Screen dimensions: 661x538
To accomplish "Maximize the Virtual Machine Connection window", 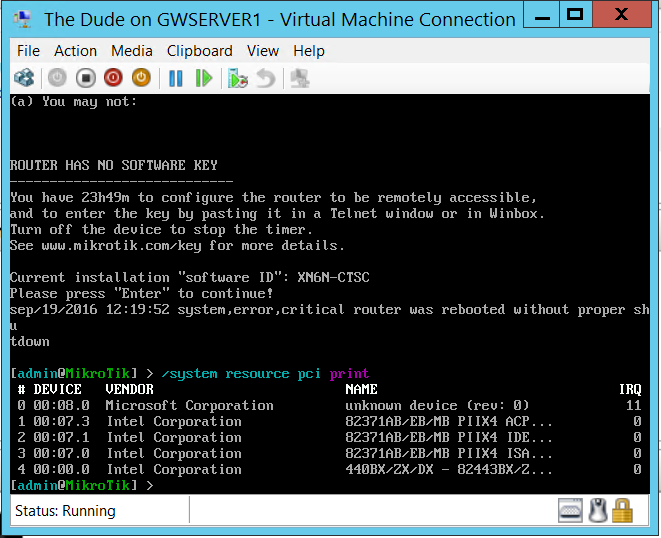I will point(575,15).
